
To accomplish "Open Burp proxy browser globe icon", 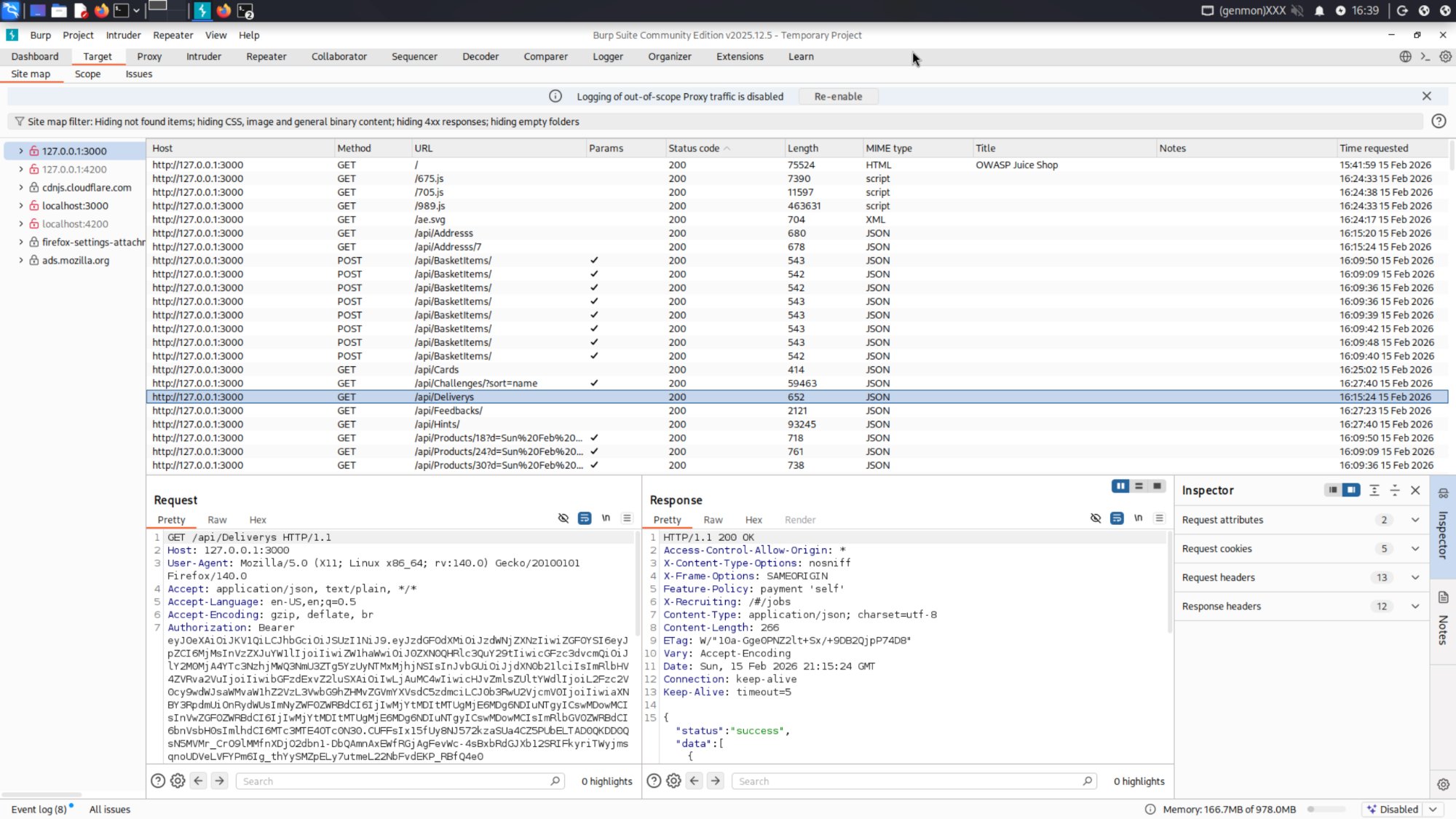I will (x=1405, y=57).
